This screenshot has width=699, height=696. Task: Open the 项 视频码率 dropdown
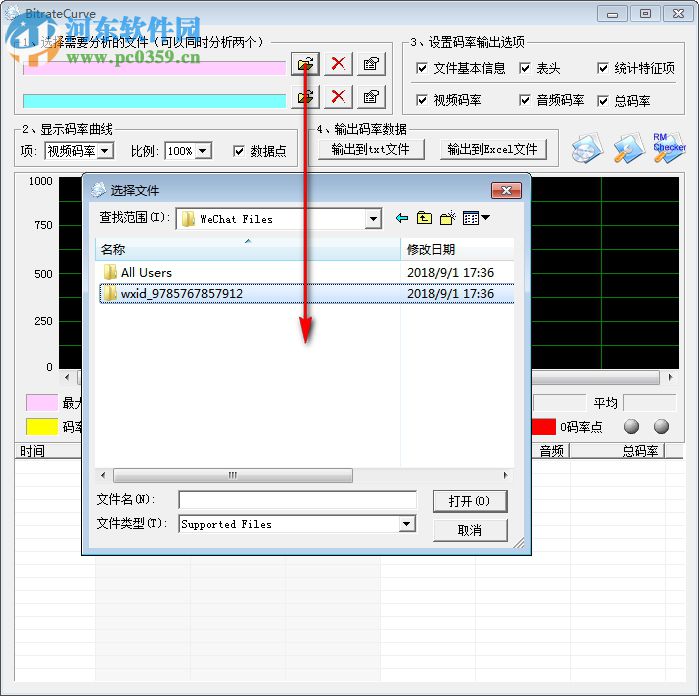coord(105,151)
